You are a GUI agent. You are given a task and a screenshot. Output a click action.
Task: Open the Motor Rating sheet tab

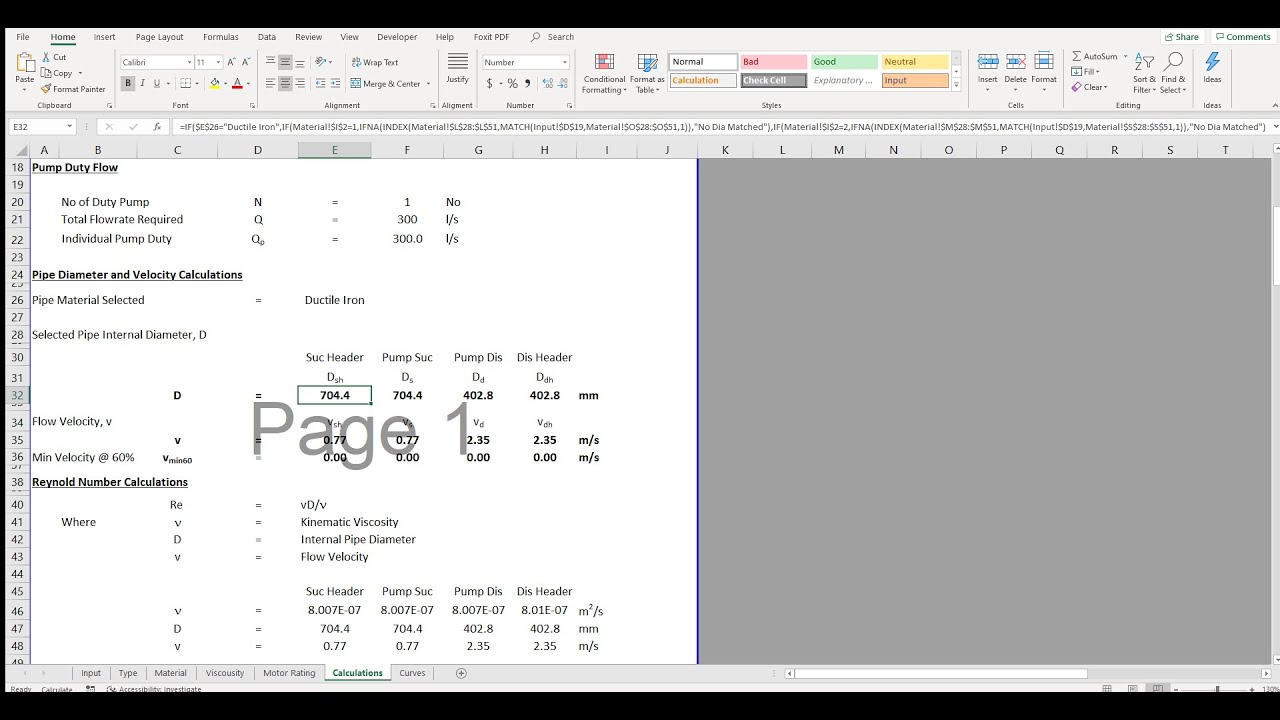(289, 673)
